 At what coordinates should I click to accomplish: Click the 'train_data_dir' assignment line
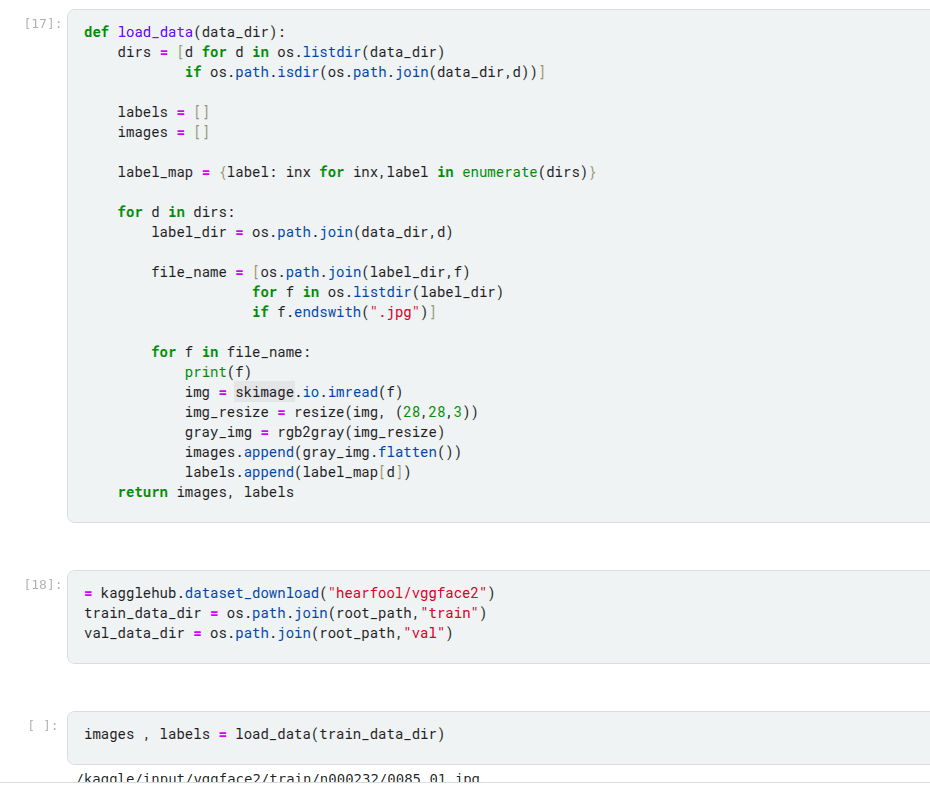tap(285, 614)
